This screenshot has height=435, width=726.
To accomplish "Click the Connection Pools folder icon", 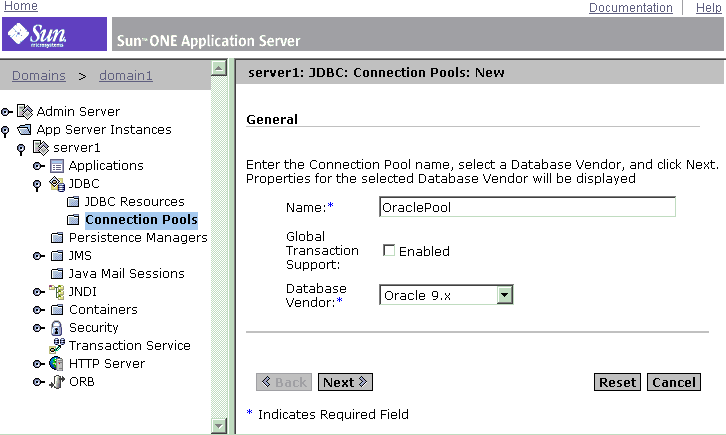I will pyautogui.click(x=73, y=220).
